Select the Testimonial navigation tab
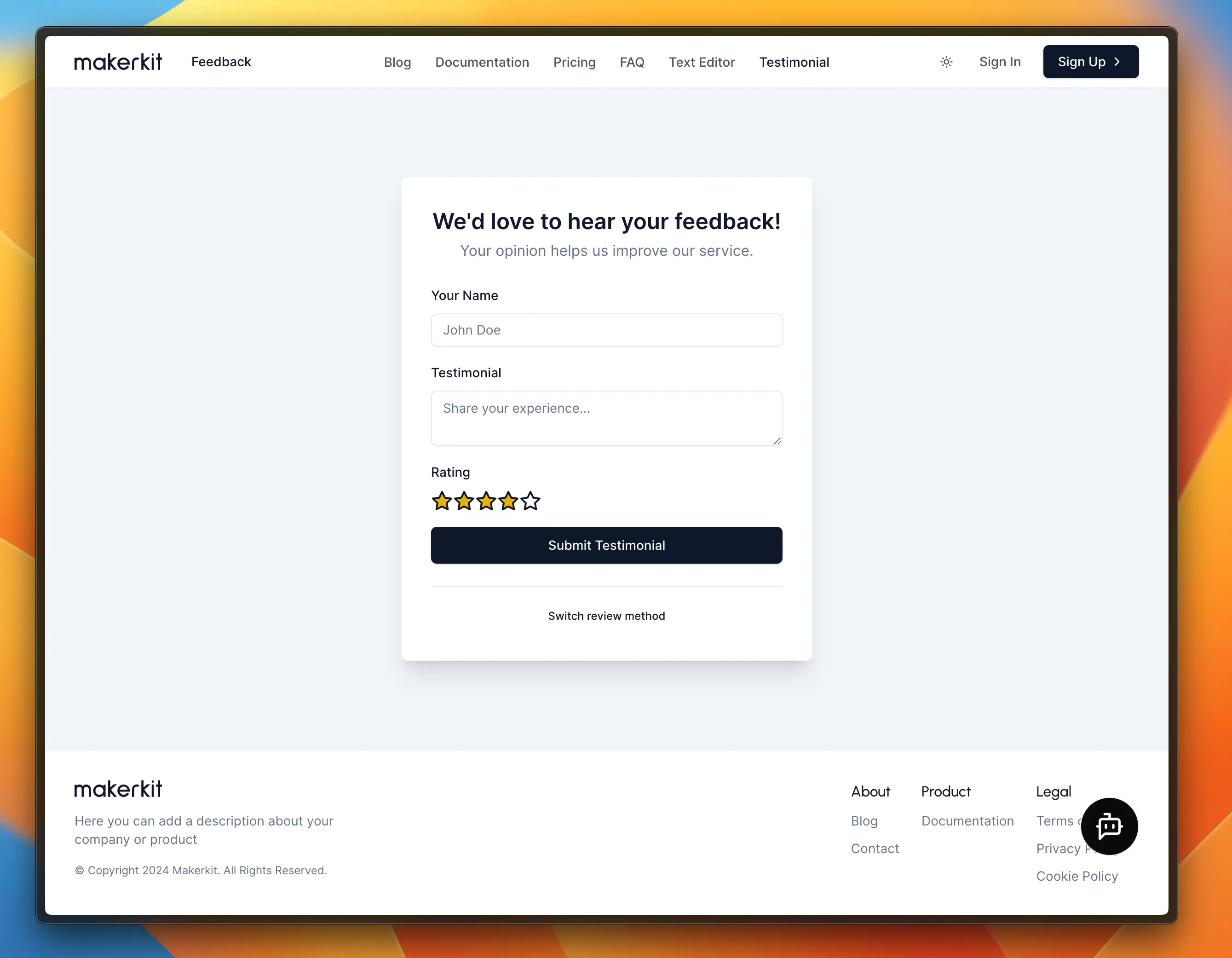 pyautogui.click(x=794, y=61)
